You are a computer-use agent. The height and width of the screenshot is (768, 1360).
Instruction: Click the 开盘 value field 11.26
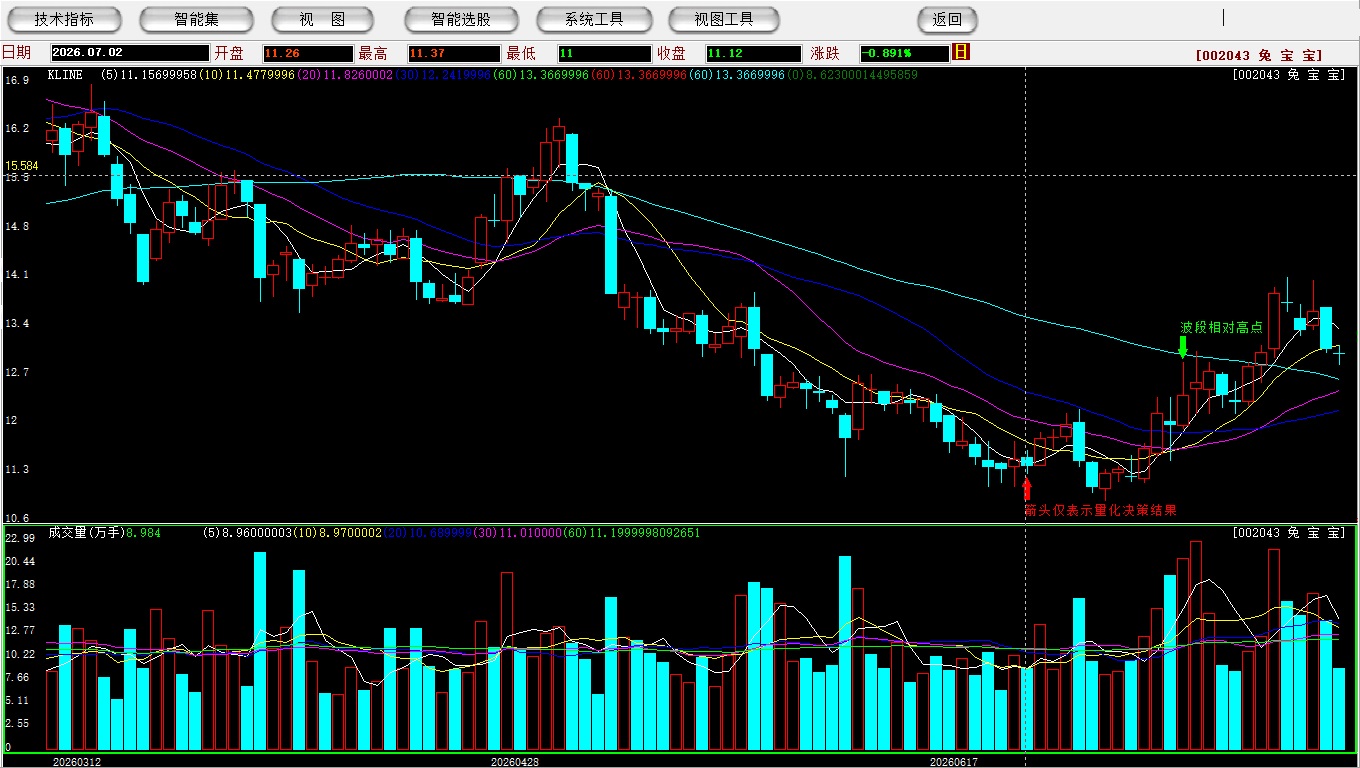click(308, 53)
